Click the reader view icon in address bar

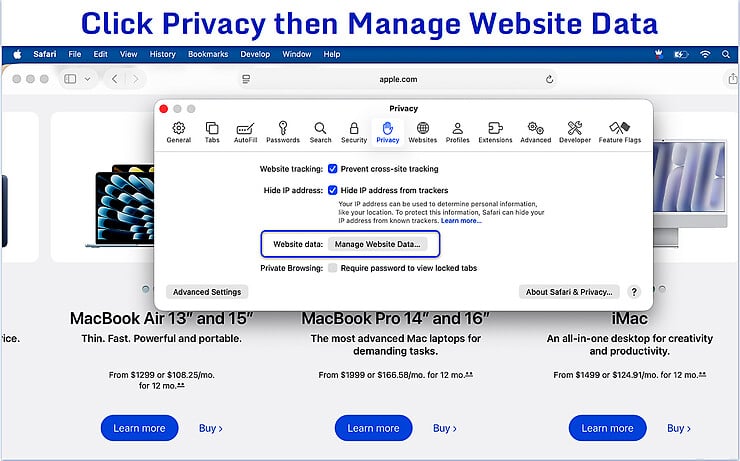coord(246,79)
